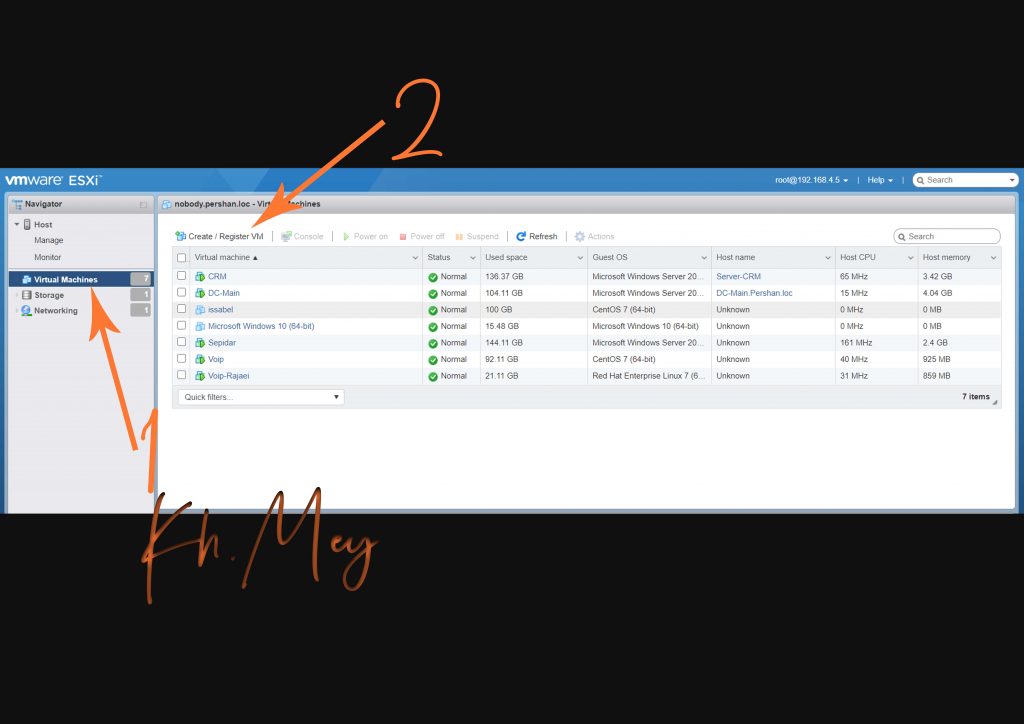
Task: Sort by the Host CPU column header
Action: (x=857, y=257)
